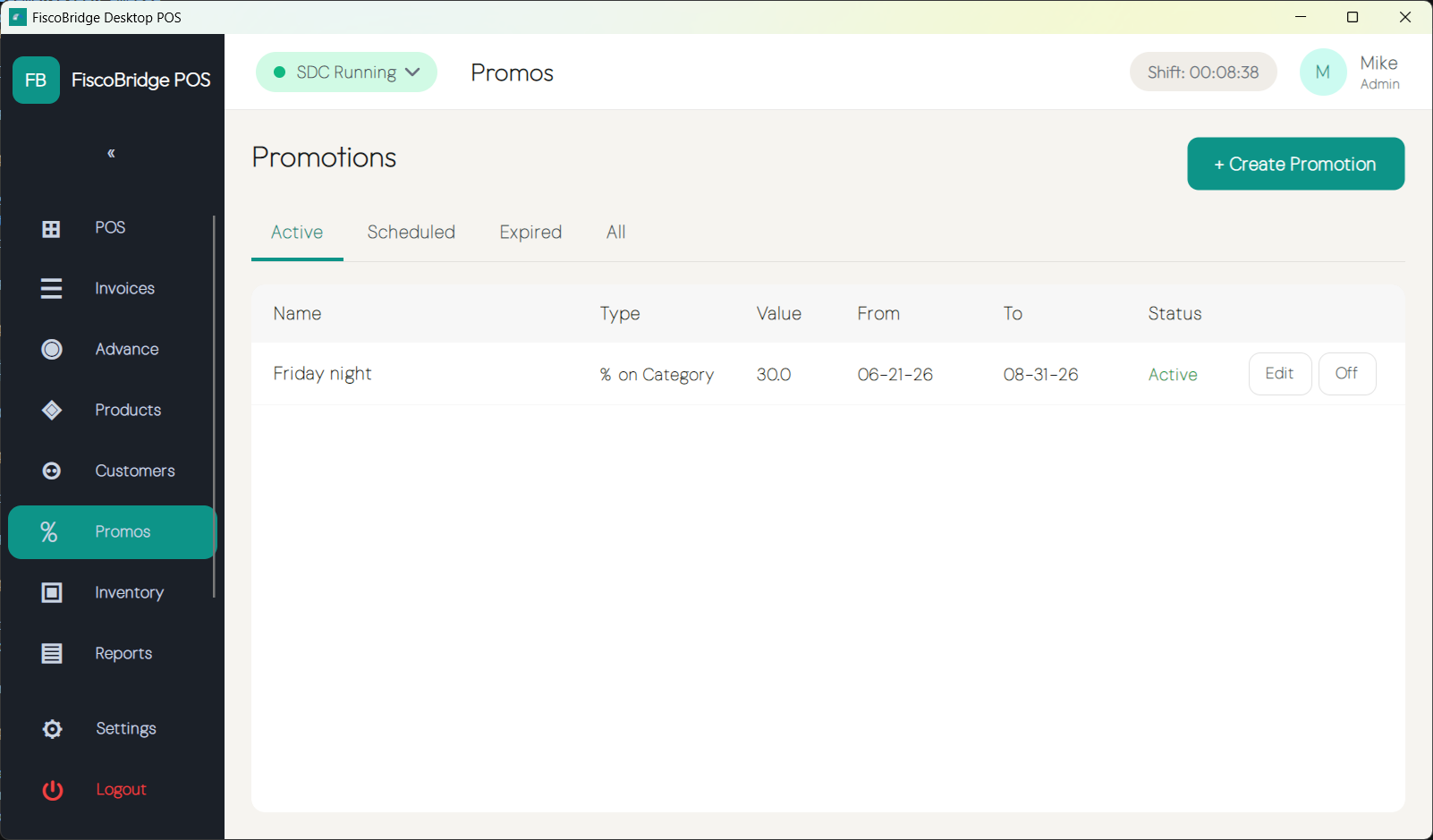1433x840 pixels.
Task: Click the Value column header
Action: coord(778,313)
